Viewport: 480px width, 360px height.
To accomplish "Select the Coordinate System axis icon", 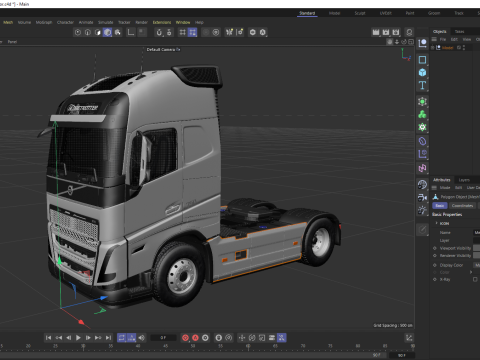I will pos(131,32).
